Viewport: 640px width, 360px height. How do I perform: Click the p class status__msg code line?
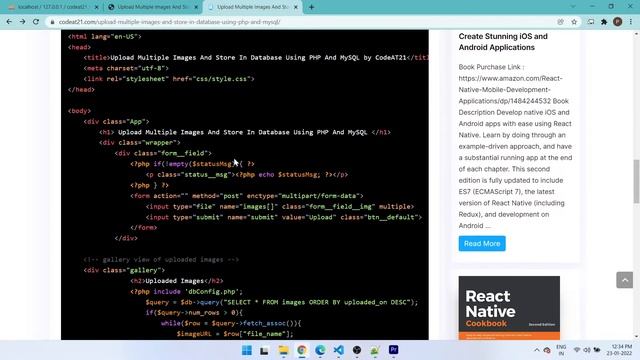pyautogui.click(x=247, y=174)
